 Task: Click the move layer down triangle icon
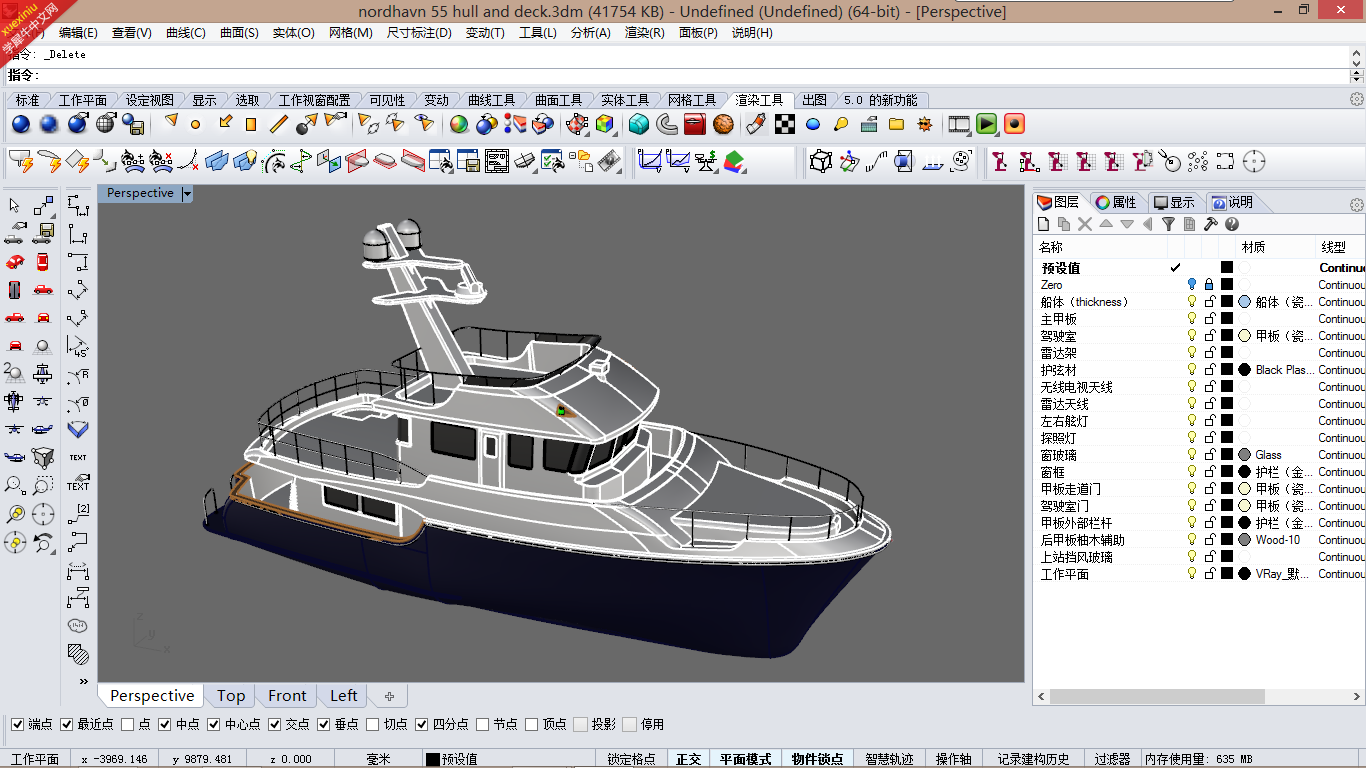point(1127,224)
